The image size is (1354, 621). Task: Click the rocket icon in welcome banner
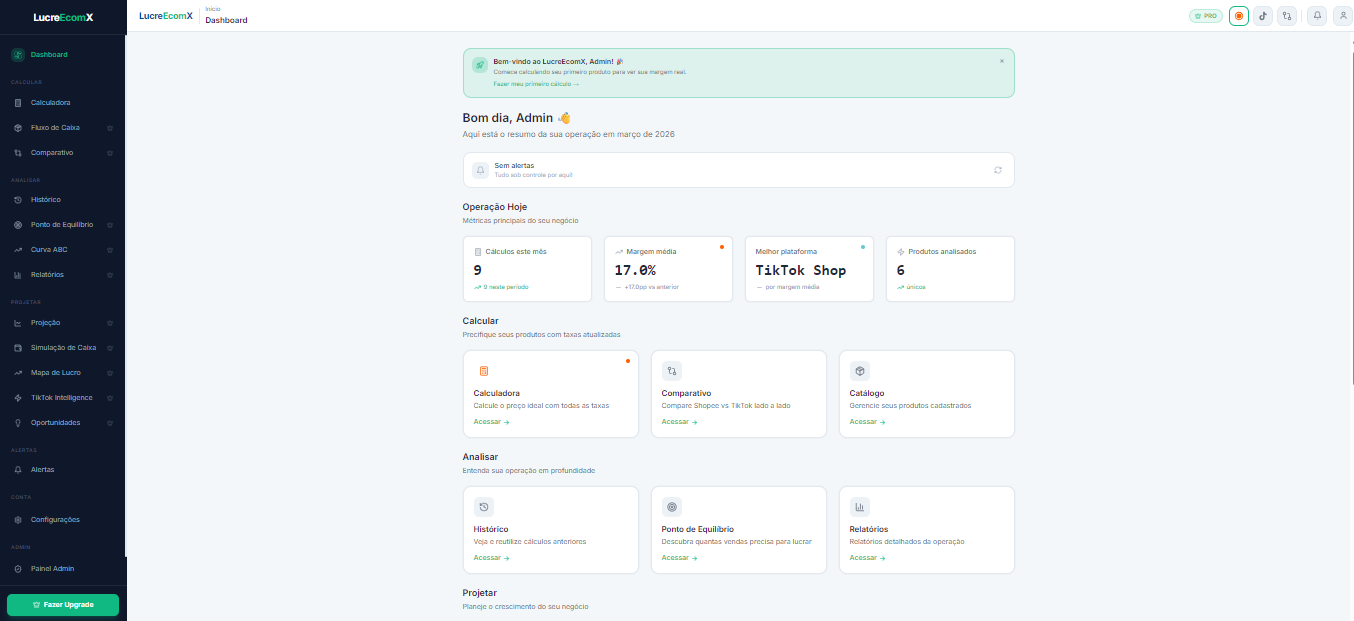coord(480,64)
